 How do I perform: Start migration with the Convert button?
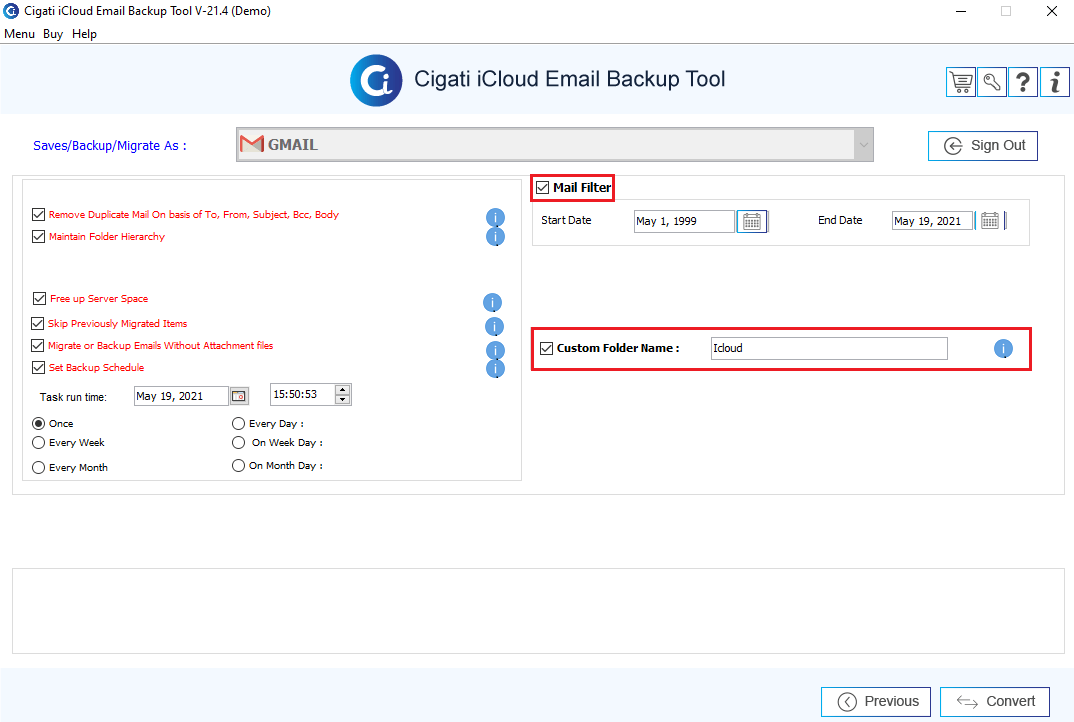995,701
